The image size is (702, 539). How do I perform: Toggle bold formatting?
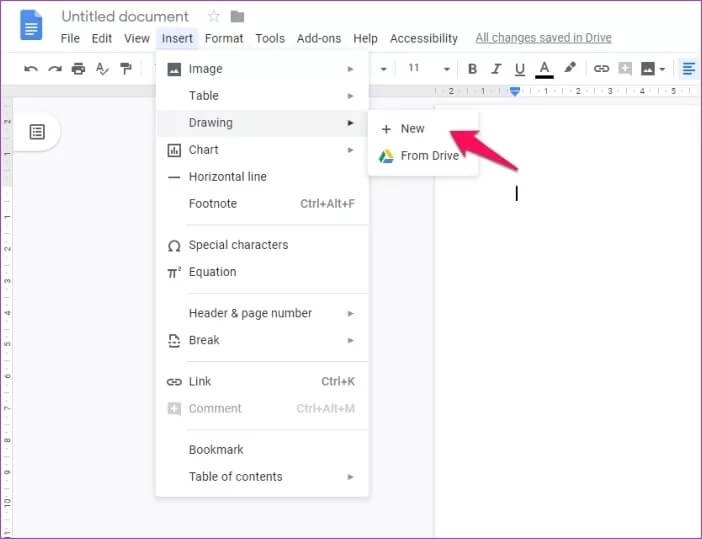coord(472,69)
